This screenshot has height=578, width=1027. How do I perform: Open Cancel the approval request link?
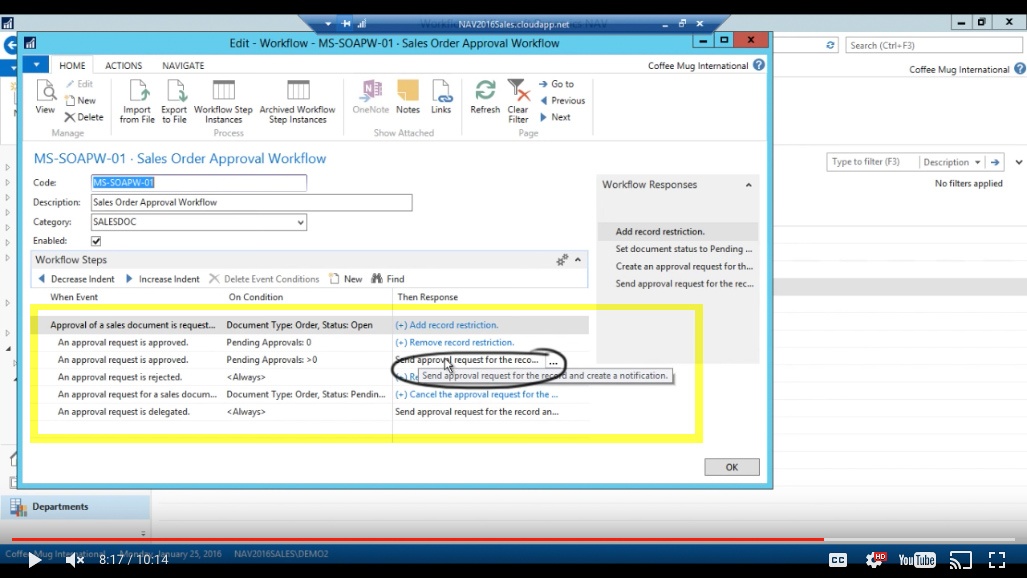point(476,395)
